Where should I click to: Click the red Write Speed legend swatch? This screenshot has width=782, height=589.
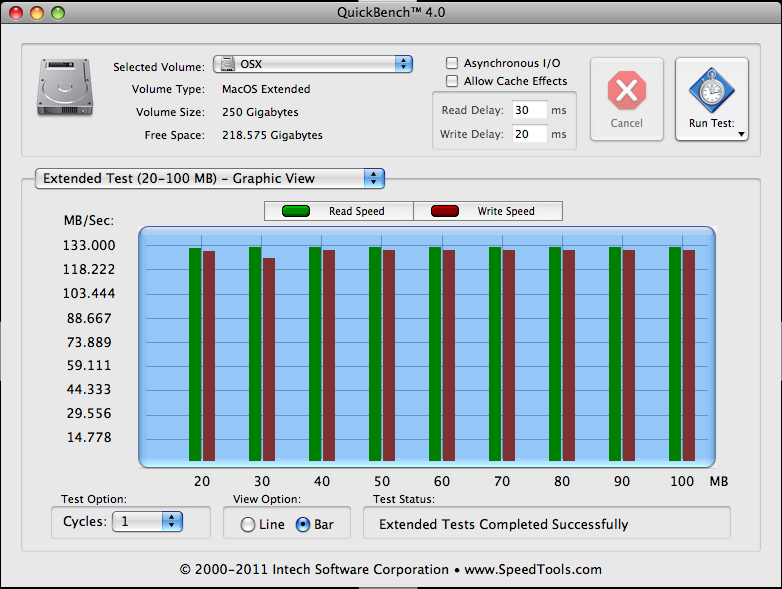pyautogui.click(x=445, y=211)
